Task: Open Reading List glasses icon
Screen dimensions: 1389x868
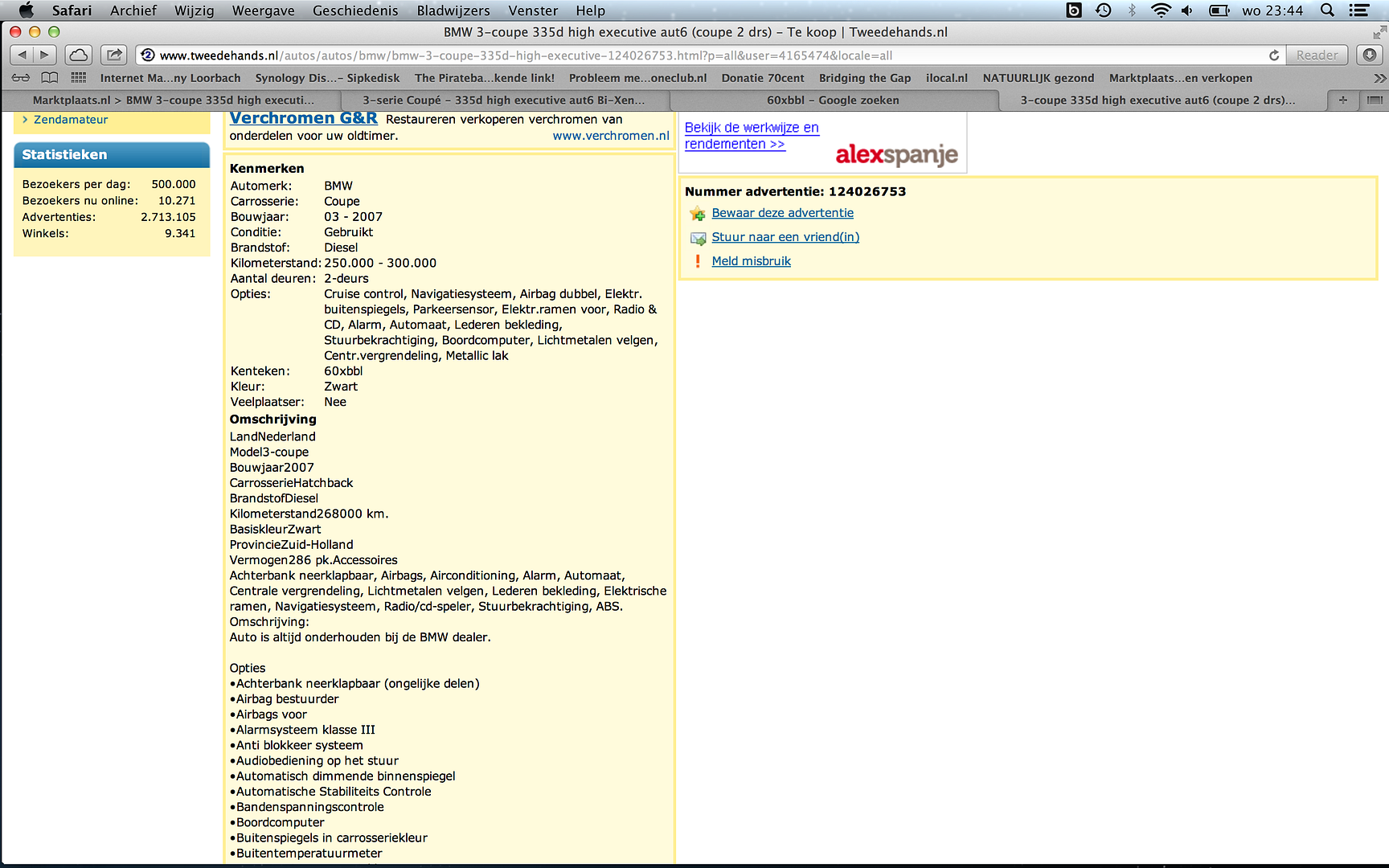Action: tap(21, 78)
